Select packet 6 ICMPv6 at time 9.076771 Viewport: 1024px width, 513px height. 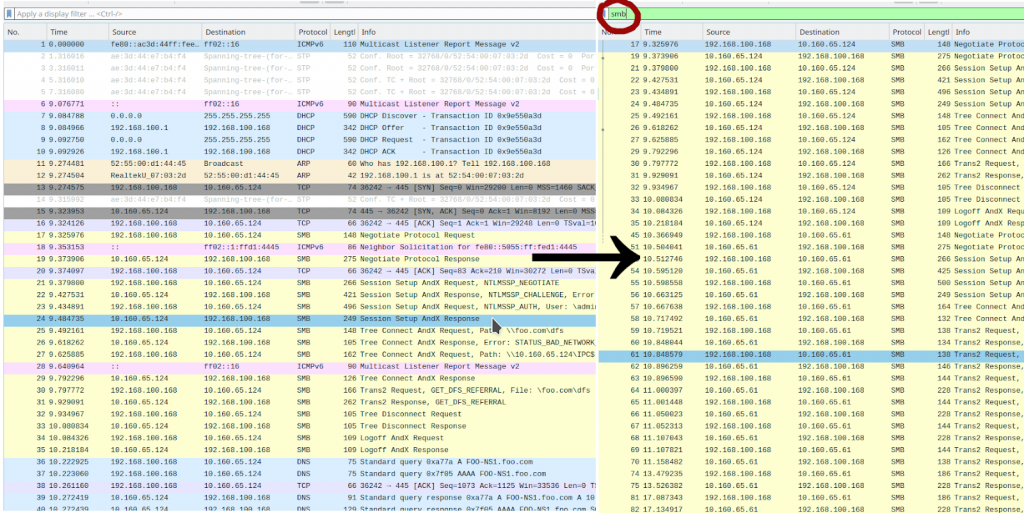tap(300, 104)
